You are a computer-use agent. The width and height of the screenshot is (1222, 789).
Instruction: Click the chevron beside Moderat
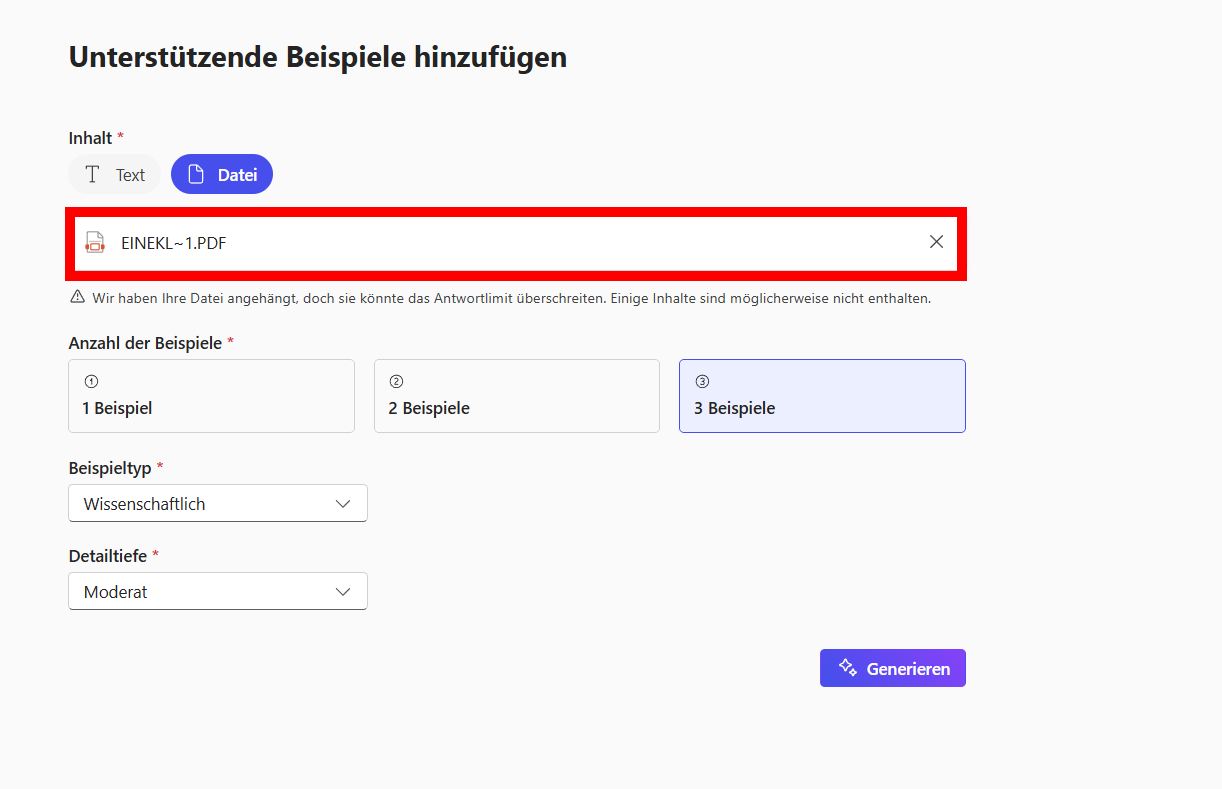pyautogui.click(x=343, y=592)
